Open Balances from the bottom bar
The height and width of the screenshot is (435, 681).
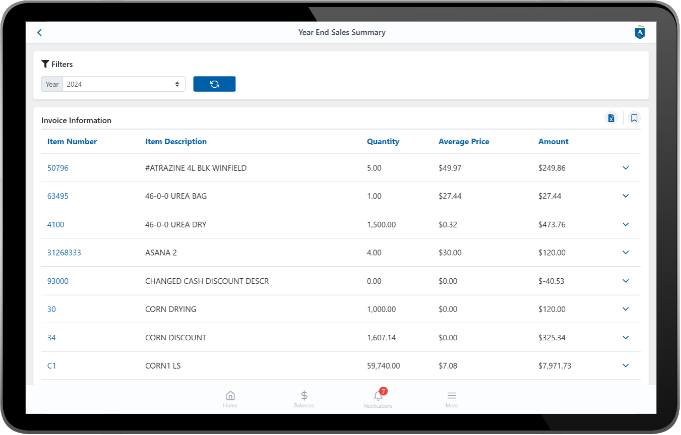[x=304, y=398]
